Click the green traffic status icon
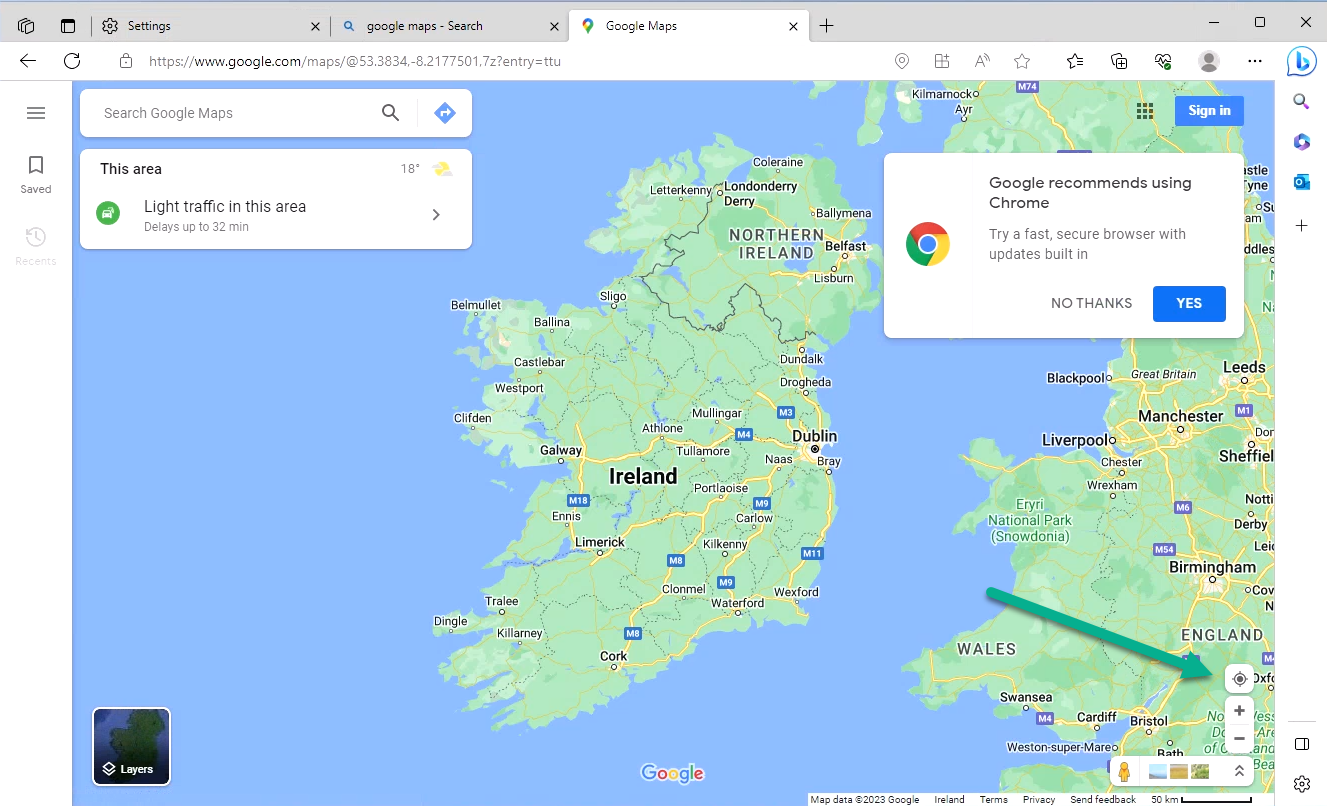 click(108, 213)
